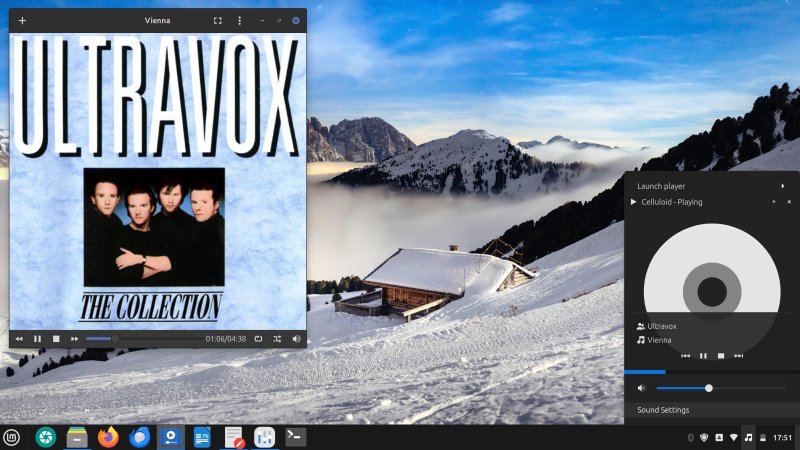The image size is (800, 450).
Task: Stop playback from the sound applet
Action: point(721,356)
